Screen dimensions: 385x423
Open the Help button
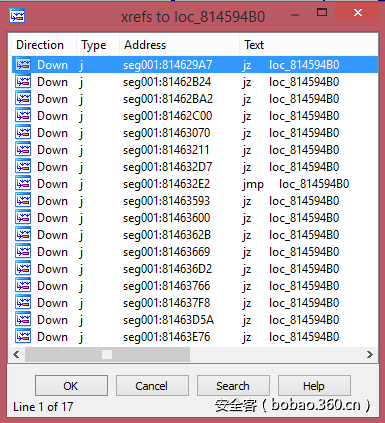click(314, 386)
